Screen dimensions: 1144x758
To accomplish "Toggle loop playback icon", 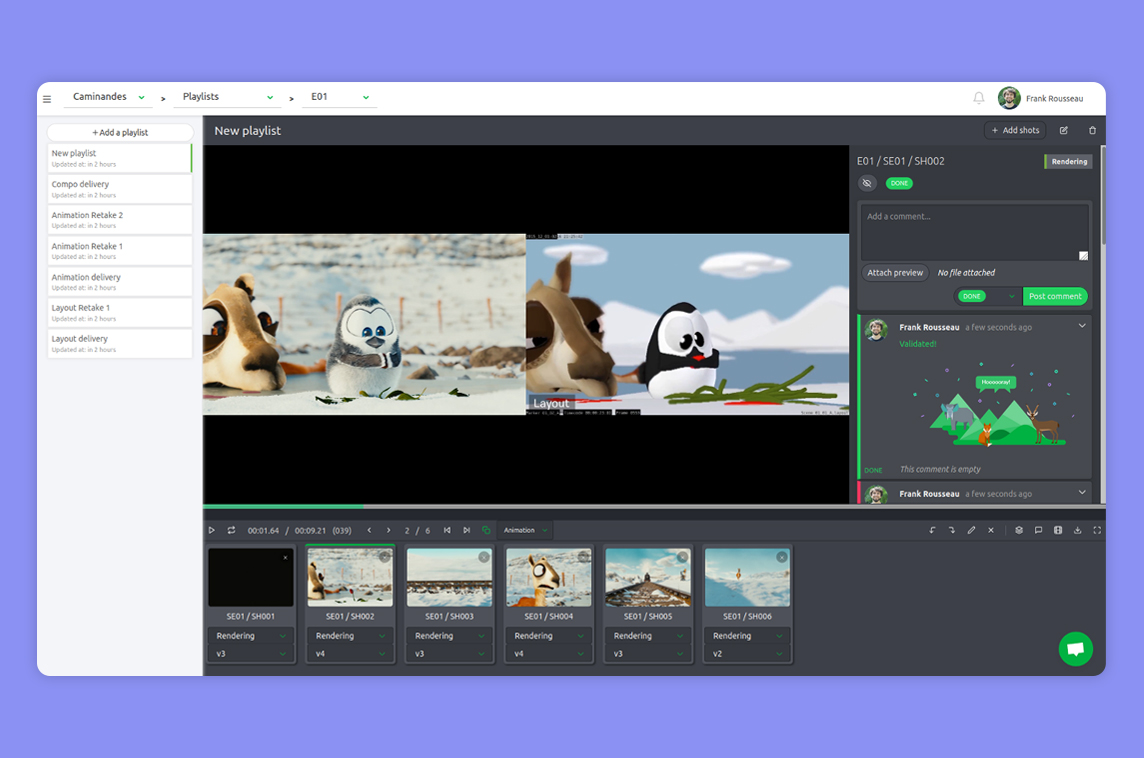I will [x=231, y=530].
